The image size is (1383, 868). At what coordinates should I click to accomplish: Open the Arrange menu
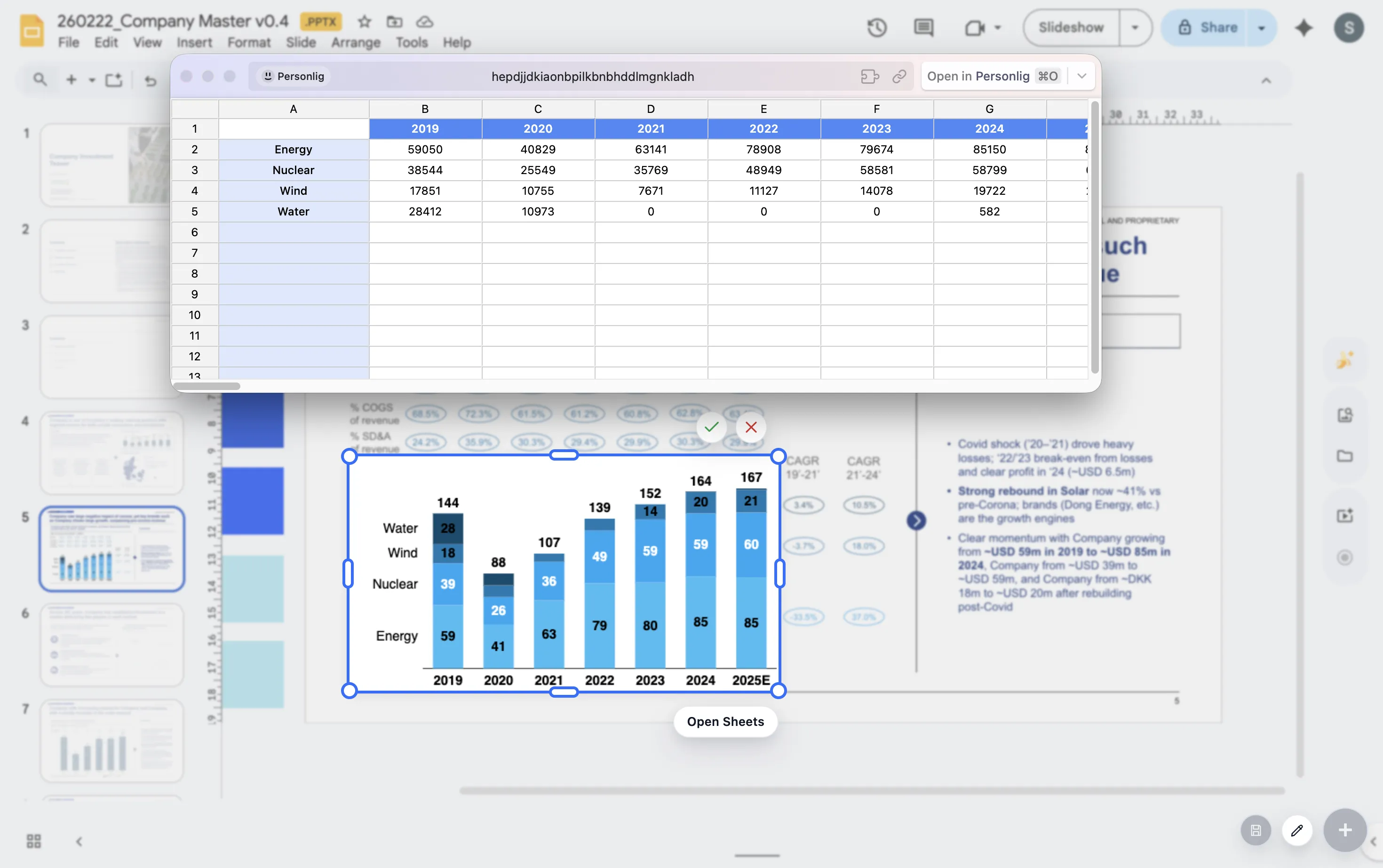tap(355, 42)
